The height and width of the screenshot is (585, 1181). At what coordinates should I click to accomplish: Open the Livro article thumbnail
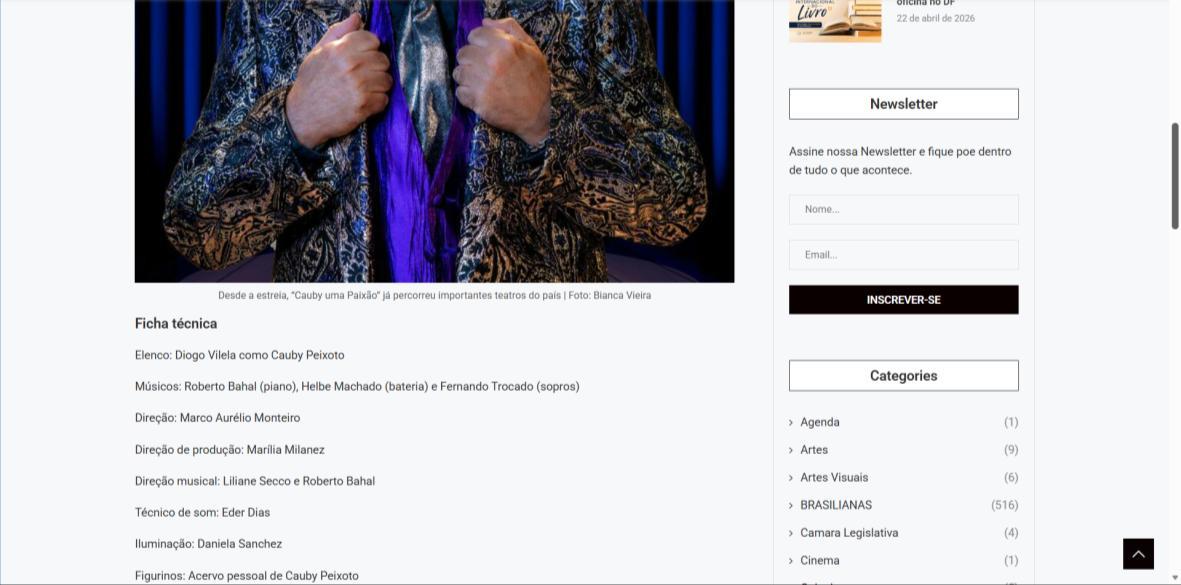[835, 21]
